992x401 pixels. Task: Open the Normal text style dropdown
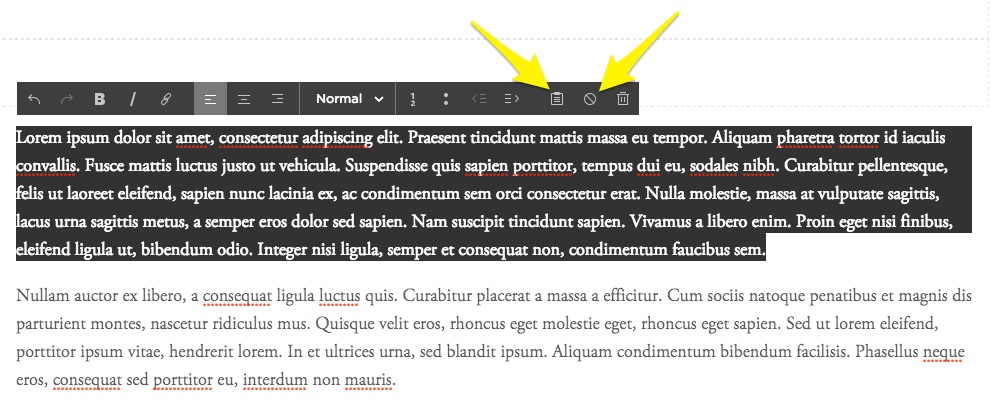pyautogui.click(x=349, y=99)
